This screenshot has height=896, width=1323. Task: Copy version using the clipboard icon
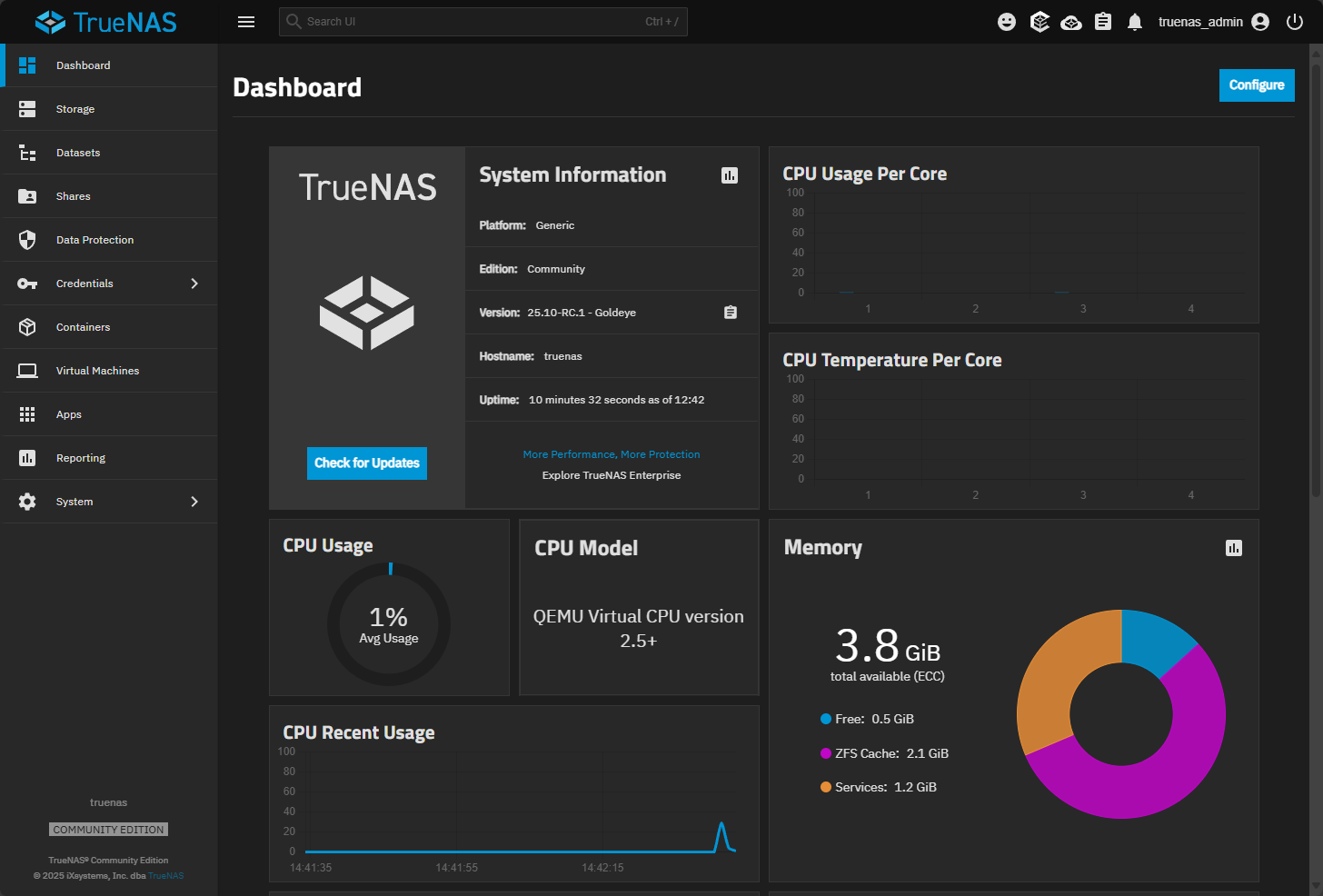click(x=731, y=313)
